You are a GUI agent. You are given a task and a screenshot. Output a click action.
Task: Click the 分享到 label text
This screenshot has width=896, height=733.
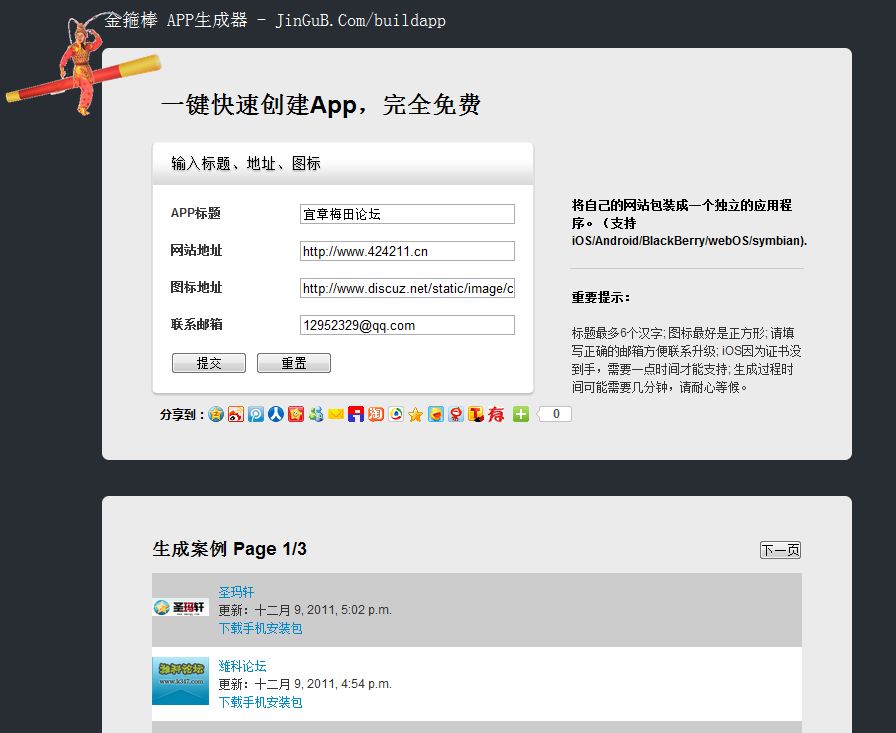[182, 415]
